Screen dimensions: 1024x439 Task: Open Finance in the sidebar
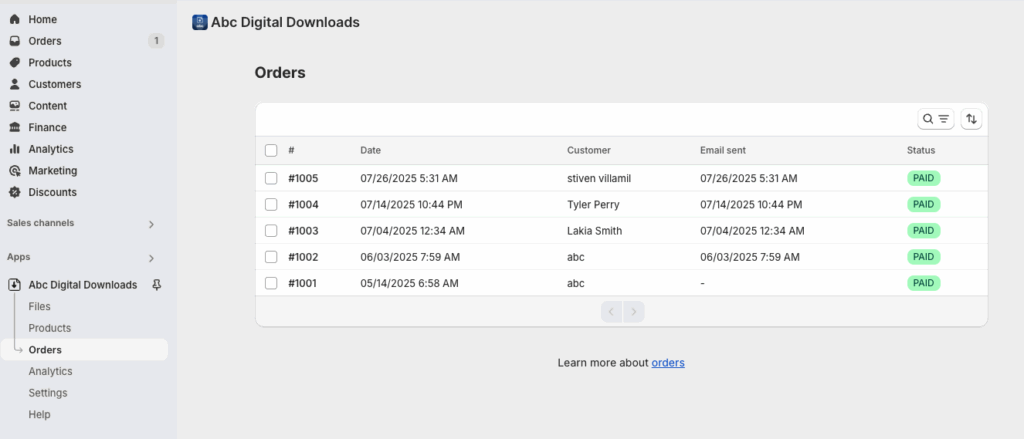pos(48,127)
